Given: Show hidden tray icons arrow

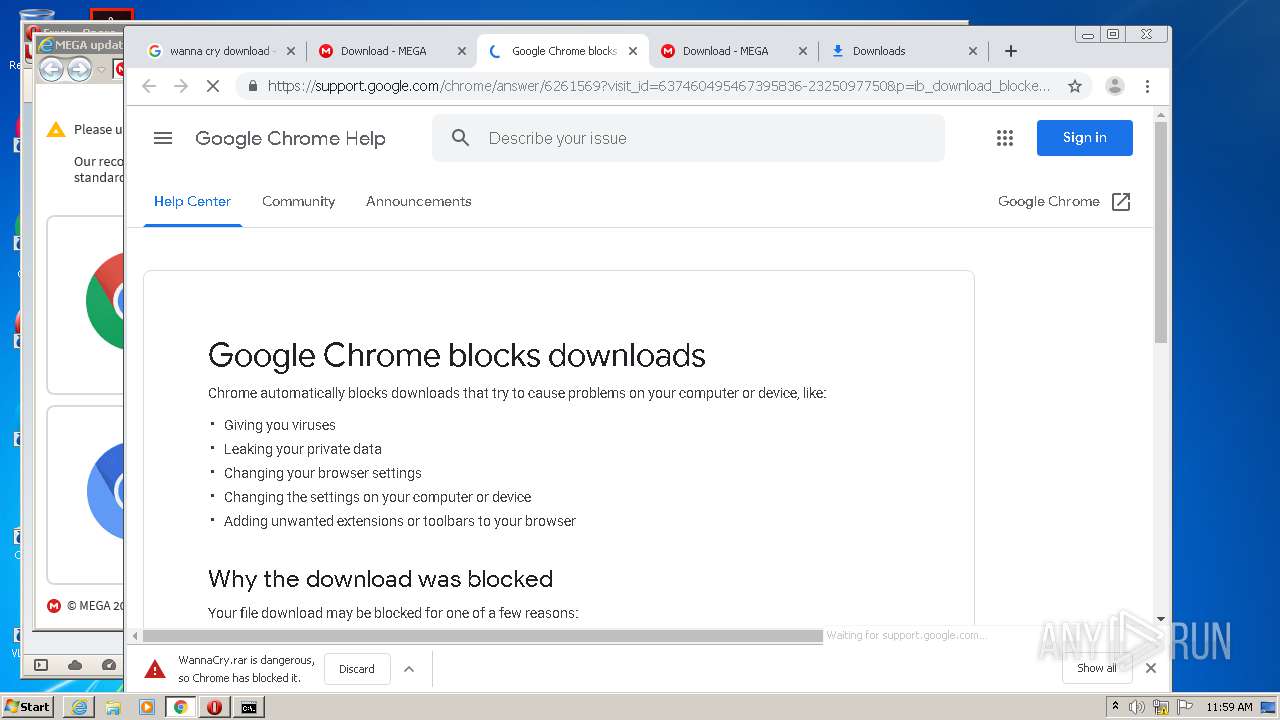Looking at the screenshot, I should [1115, 707].
